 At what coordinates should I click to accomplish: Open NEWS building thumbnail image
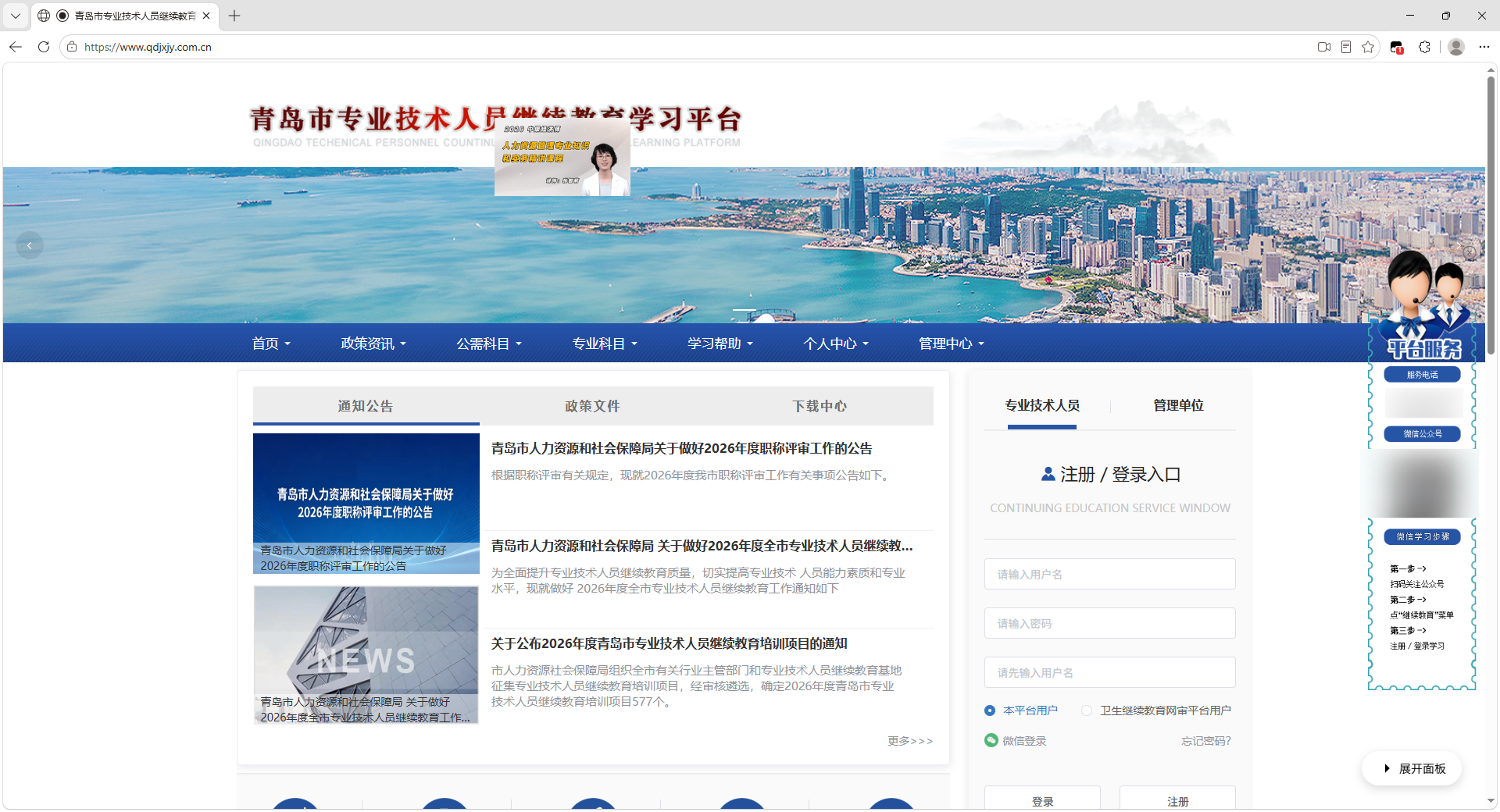(366, 655)
